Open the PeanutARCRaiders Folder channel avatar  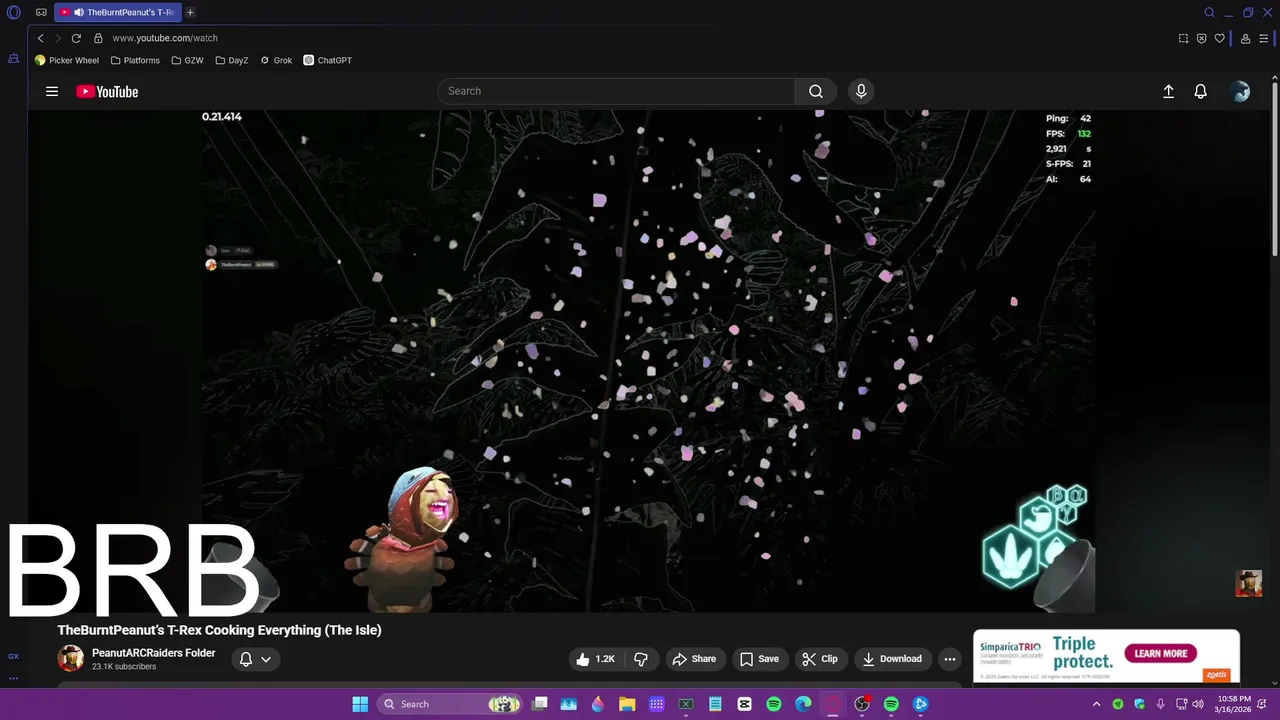click(70, 658)
